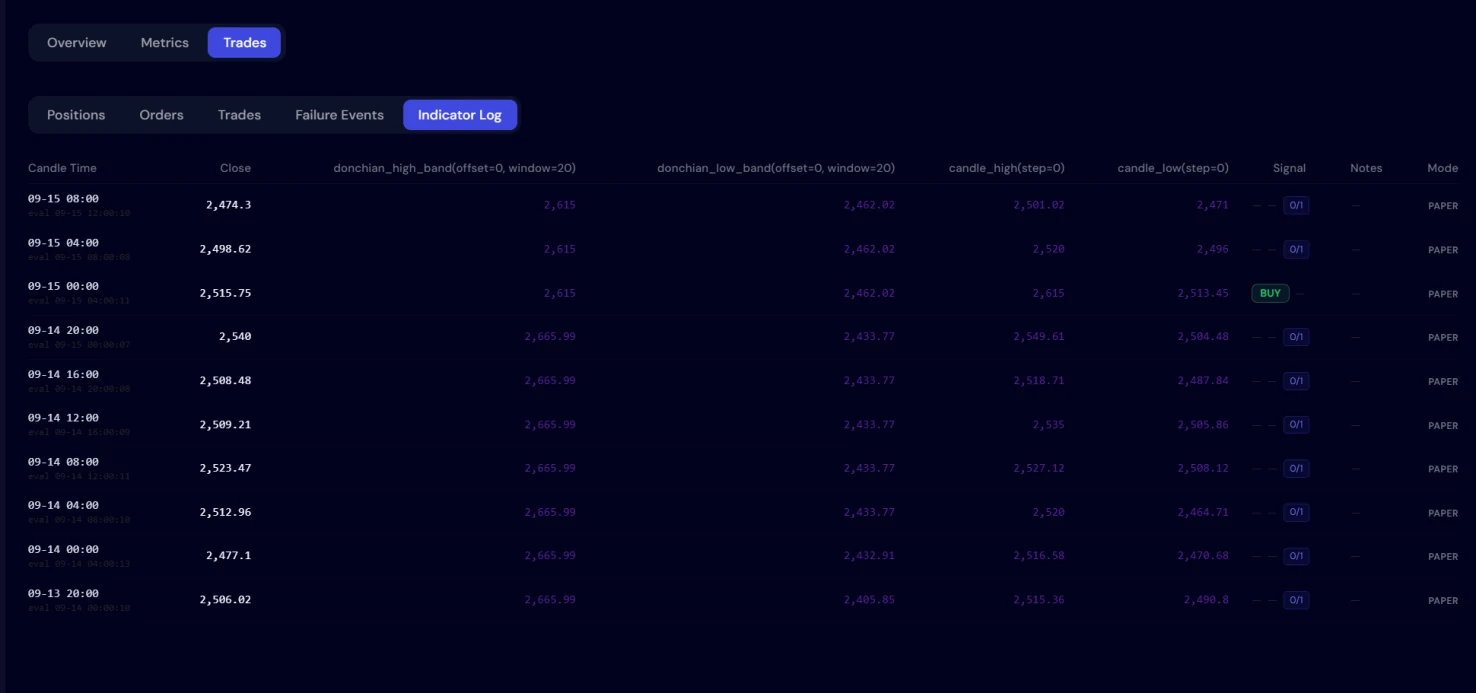Click the close value 2,508.48
The image size is (1476, 693).
(x=225, y=381)
